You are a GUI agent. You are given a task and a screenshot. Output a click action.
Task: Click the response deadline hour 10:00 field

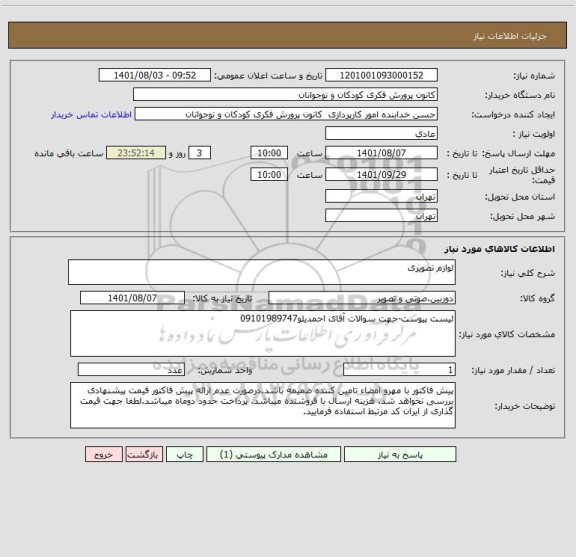coord(269,153)
